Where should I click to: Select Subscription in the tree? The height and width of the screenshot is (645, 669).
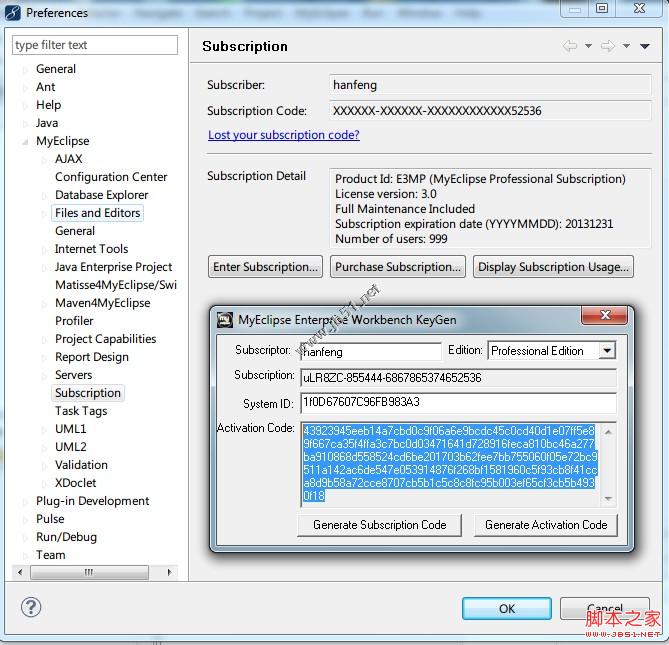pyautogui.click(x=88, y=393)
